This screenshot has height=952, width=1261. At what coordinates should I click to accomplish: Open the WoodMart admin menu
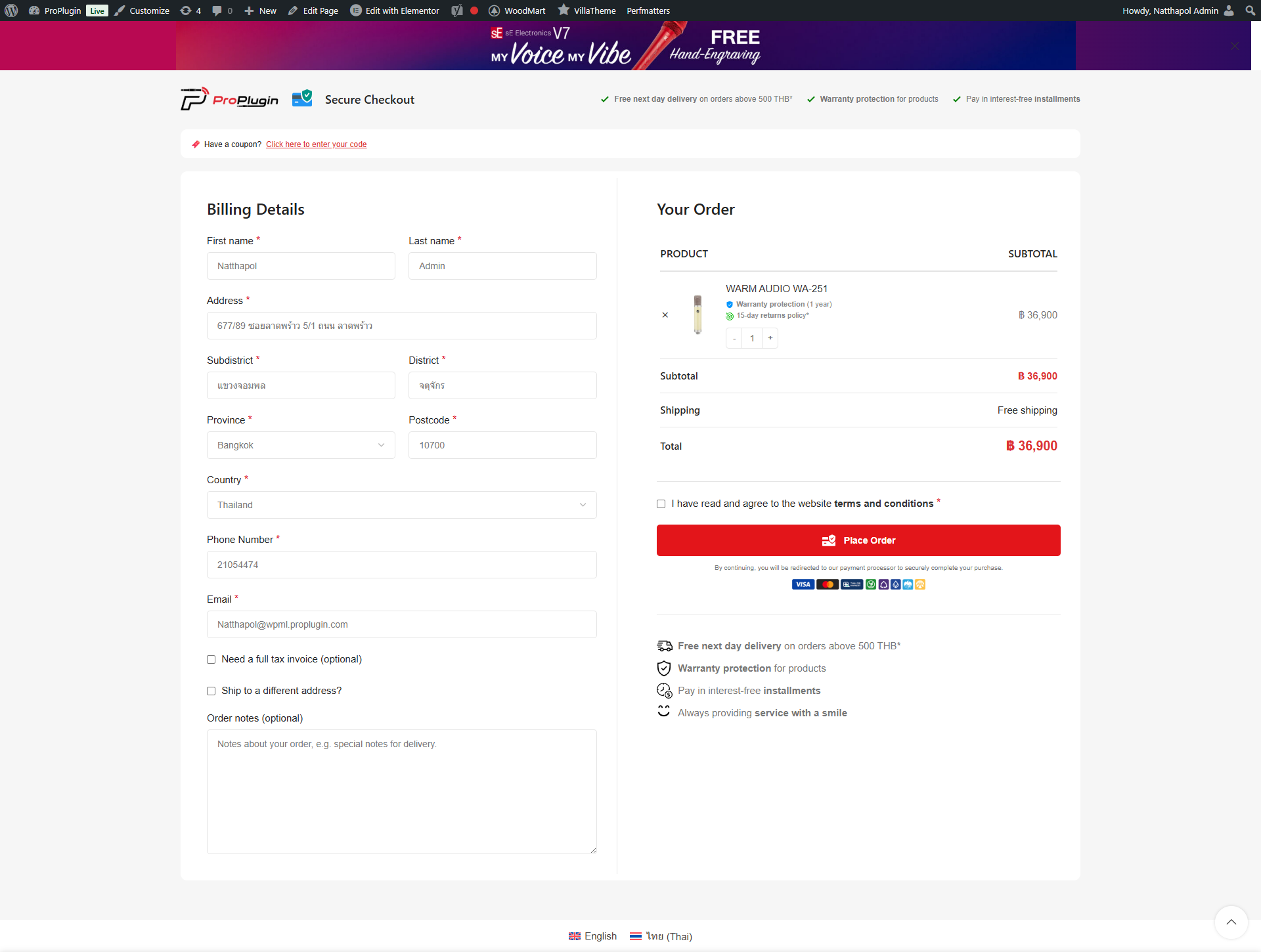pos(517,11)
